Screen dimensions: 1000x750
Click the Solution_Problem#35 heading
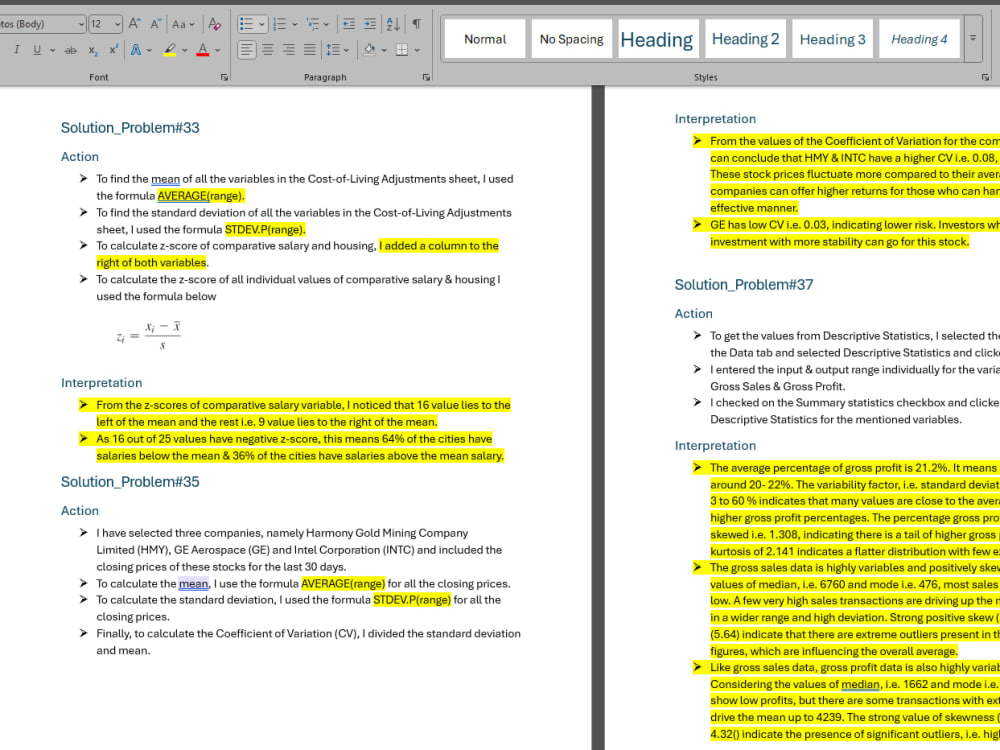130,482
